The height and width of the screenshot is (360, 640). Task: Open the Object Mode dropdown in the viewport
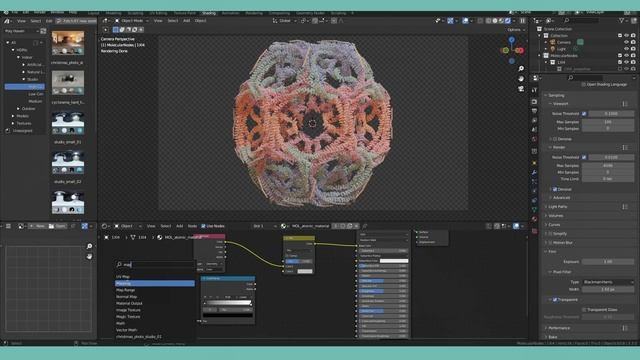click(132, 20)
